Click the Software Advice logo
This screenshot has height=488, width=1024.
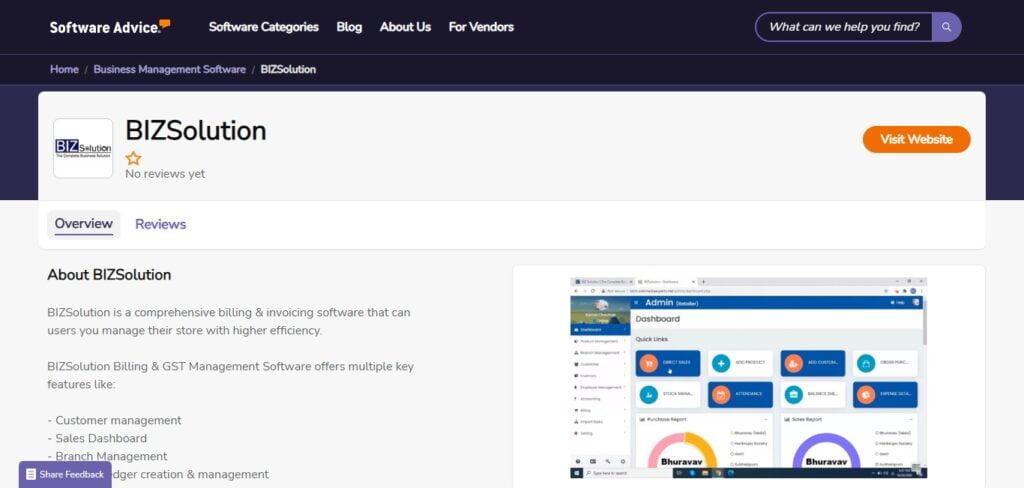pyautogui.click(x=110, y=27)
